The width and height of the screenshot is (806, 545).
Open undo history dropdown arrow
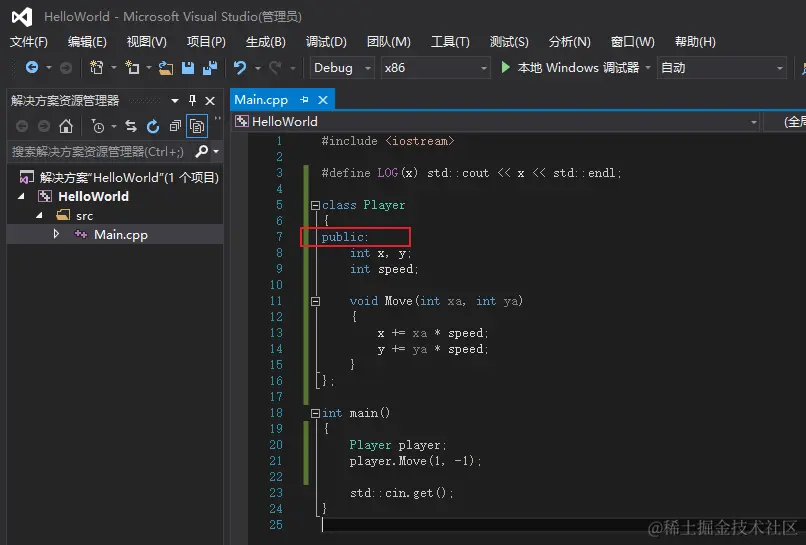[258, 68]
